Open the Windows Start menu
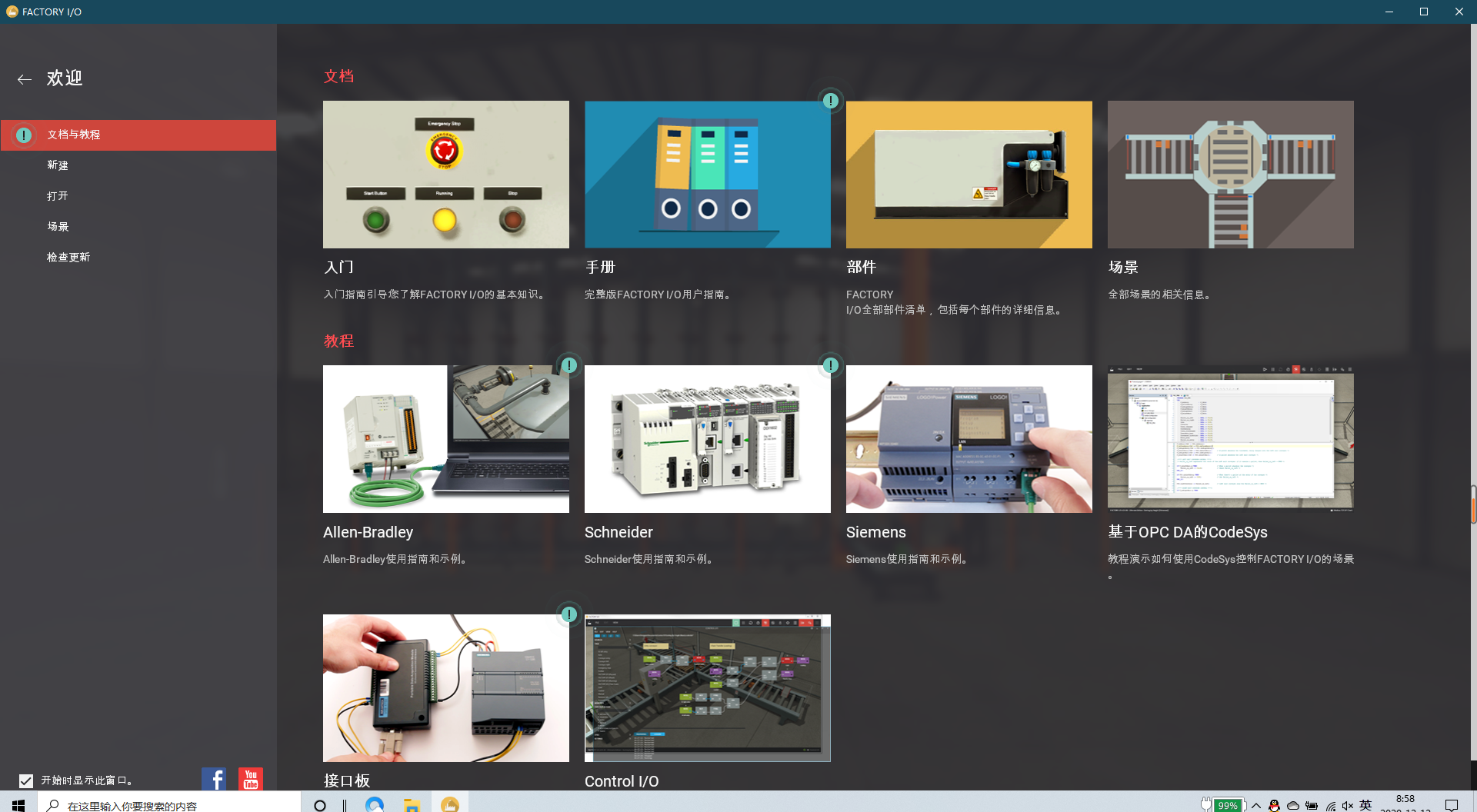The height and width of the screenshot is (812, 1477). click(18, 804)
